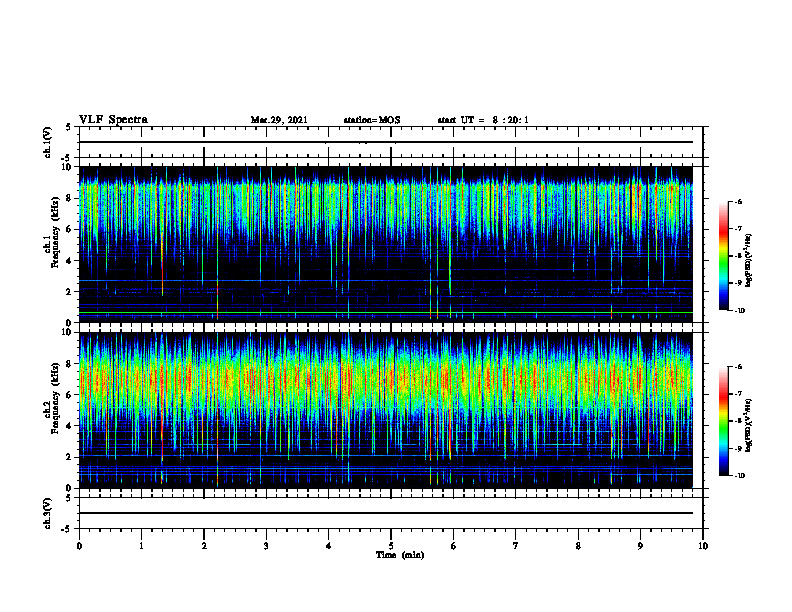The image size is (792, 612).
Task: Click the "VLF Spectra" plot title
Action: coord(113,120)
